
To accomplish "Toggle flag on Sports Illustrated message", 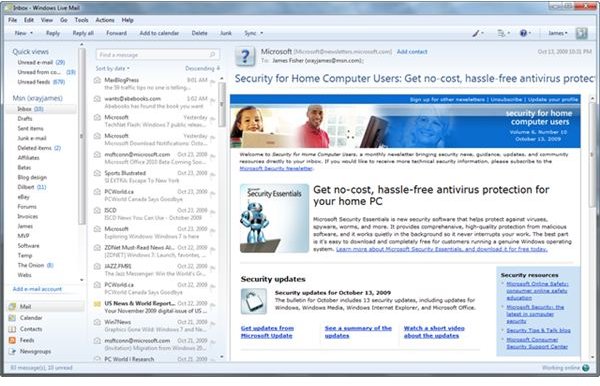I will tap(212, 175).
